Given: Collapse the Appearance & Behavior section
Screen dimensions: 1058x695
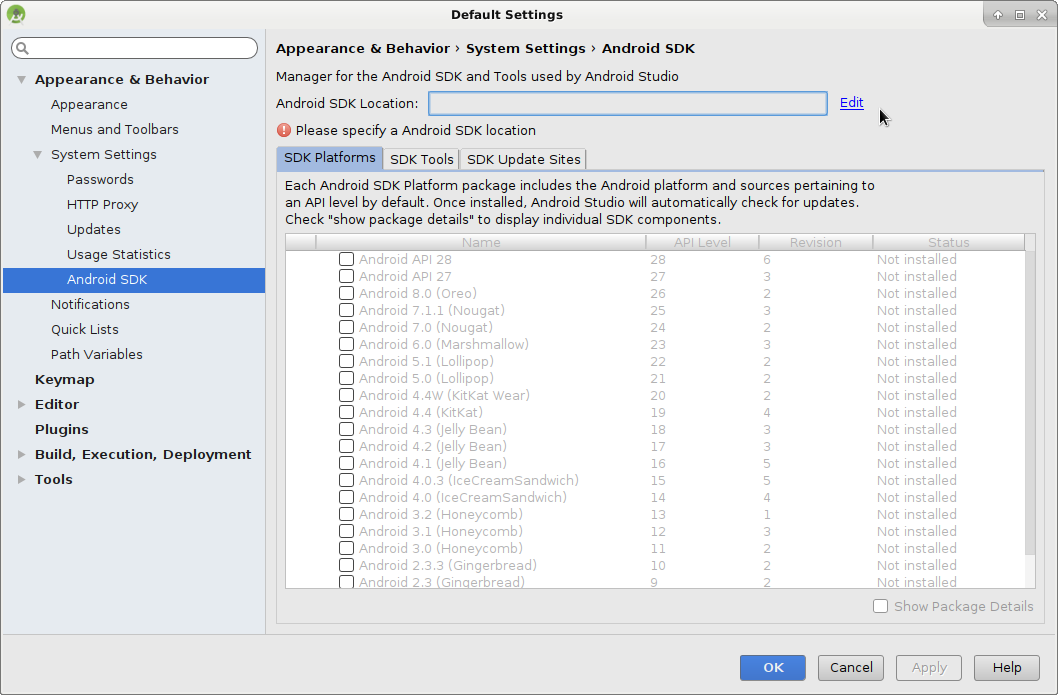Looking at the screenshot, I should click(22, 80).
